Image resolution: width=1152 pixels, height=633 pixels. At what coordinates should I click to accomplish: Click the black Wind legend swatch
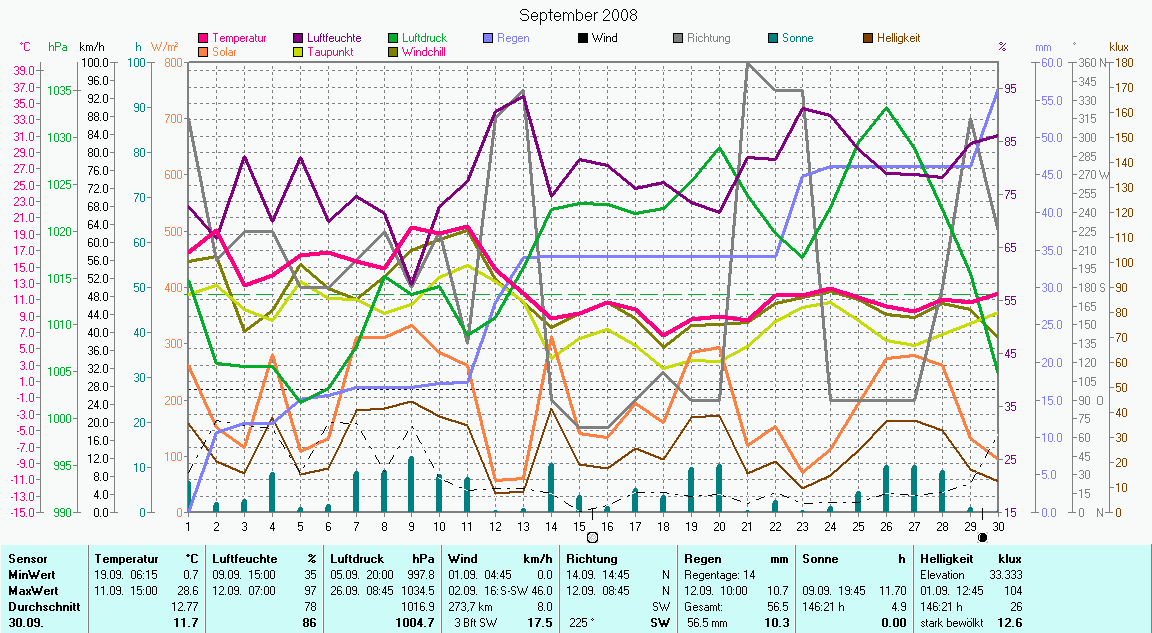click(583, 39)
